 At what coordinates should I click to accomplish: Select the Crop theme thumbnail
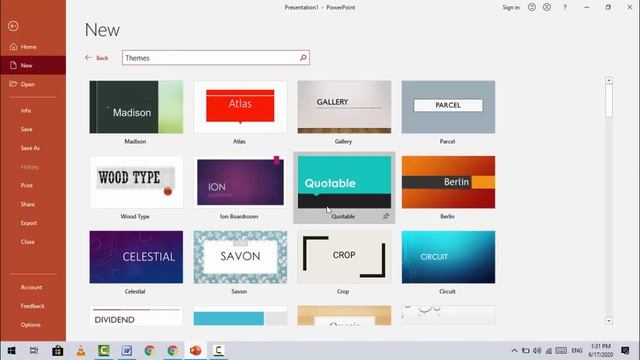(x=344, y=257)
